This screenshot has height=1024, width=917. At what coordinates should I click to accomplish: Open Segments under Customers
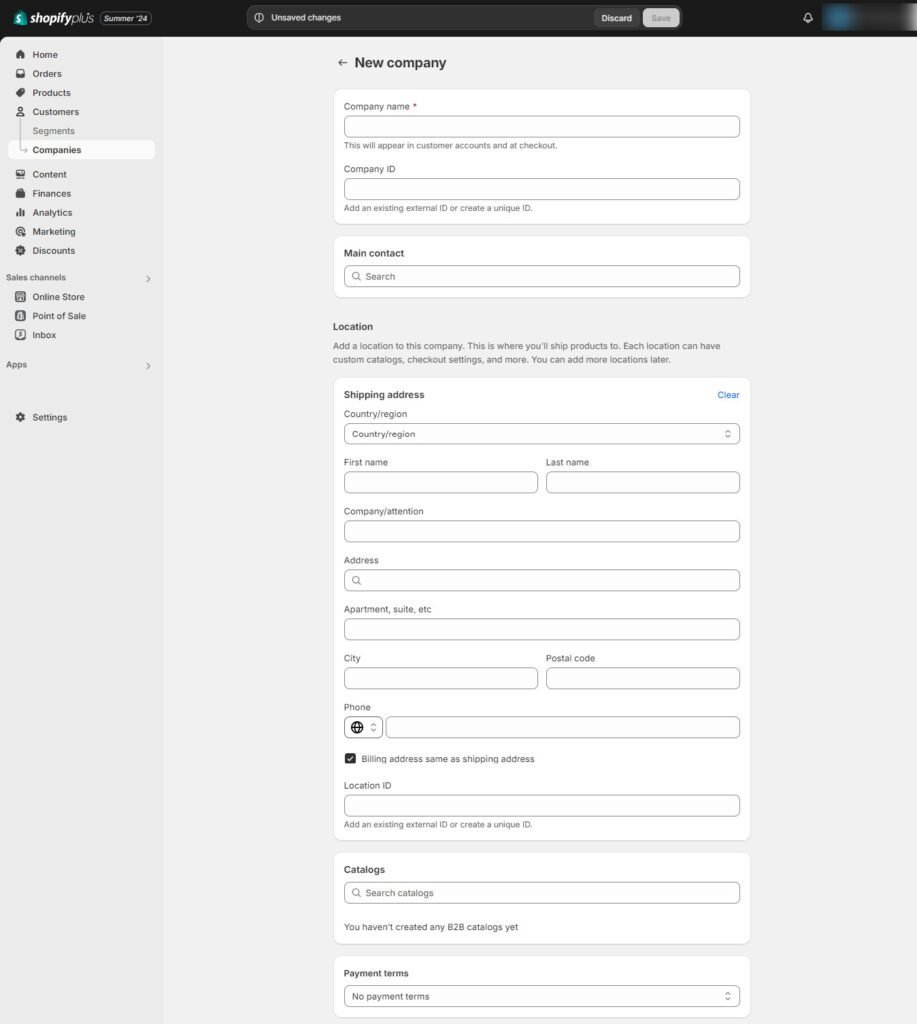click(x=54, y=131)
